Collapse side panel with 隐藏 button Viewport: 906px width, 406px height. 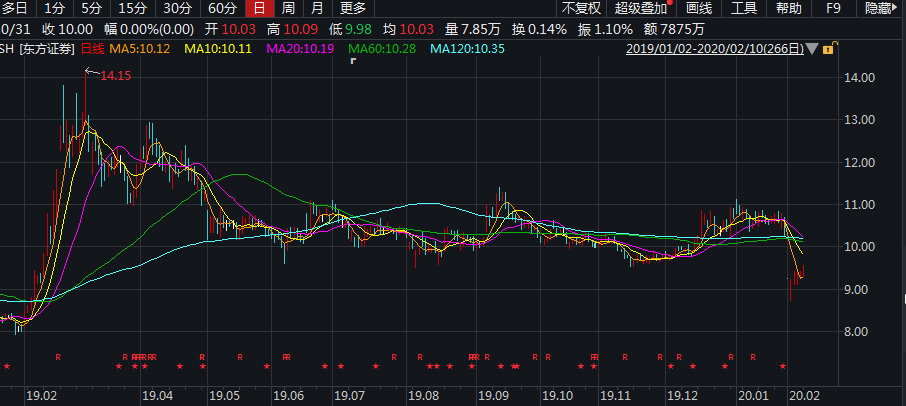(x=882, y=8)
